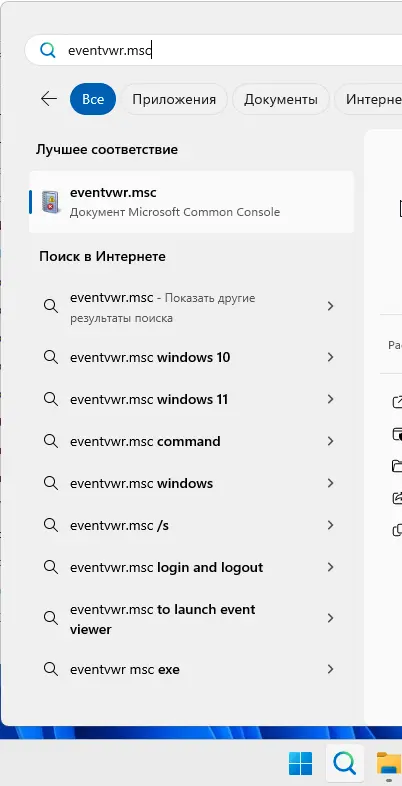Click the Windows Start icon on taskbar
Image resolution: width=402 pixels, height=786 pixels.
click(300, 763)
